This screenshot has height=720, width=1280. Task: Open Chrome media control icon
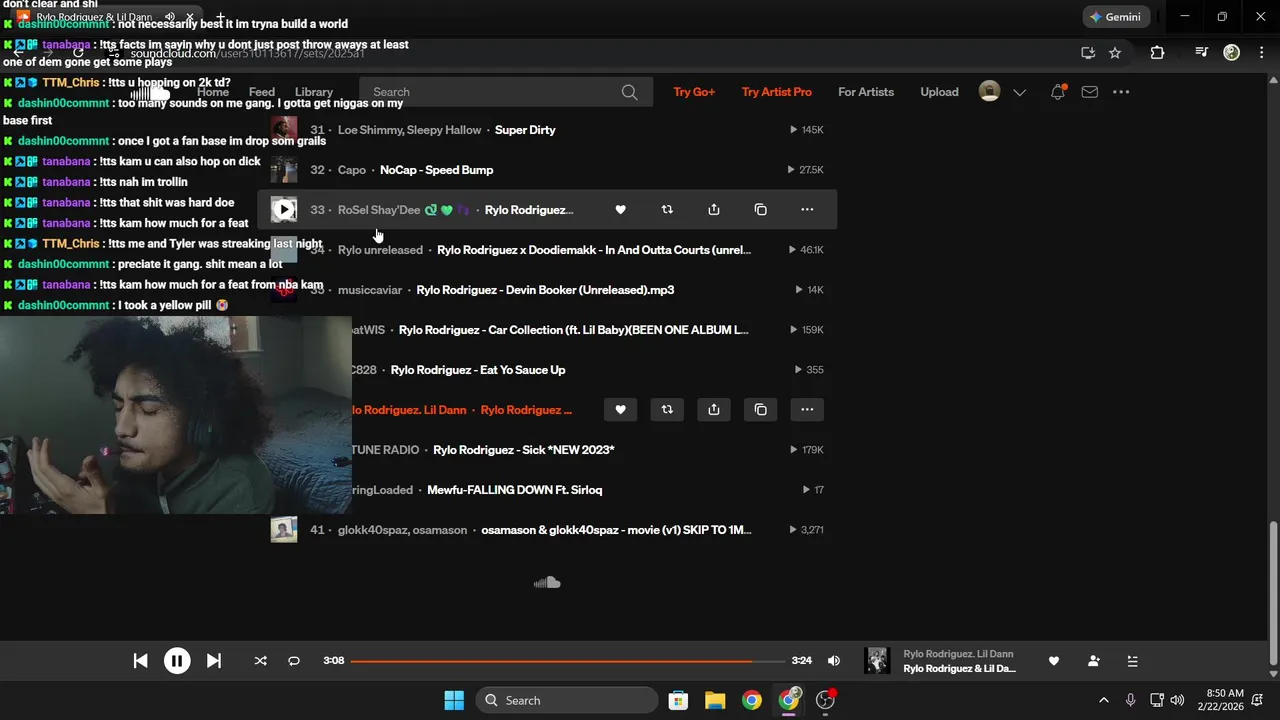click(x=1201, y=53)
